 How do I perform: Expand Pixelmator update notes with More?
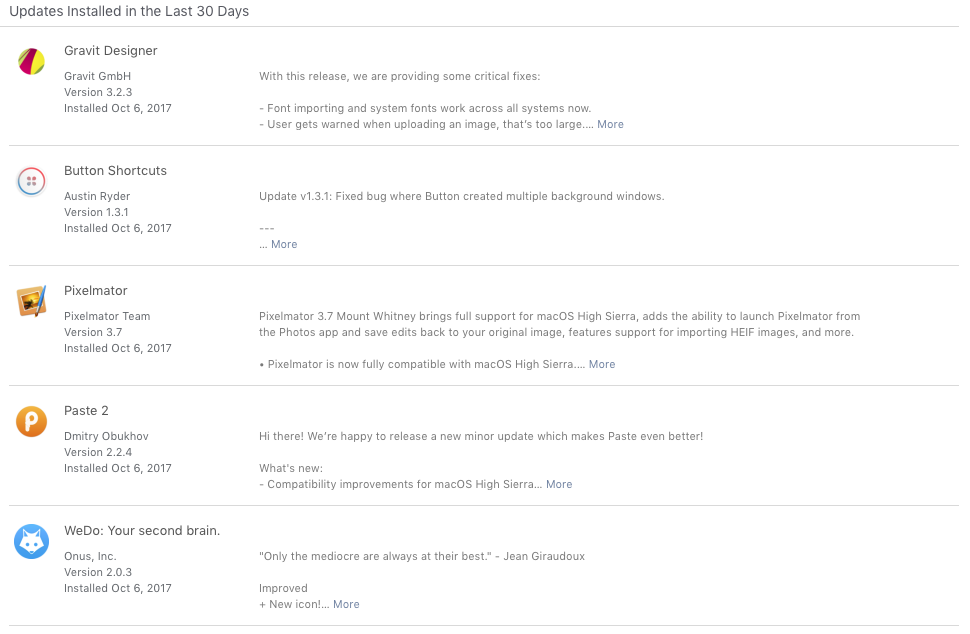pos(602,364)
